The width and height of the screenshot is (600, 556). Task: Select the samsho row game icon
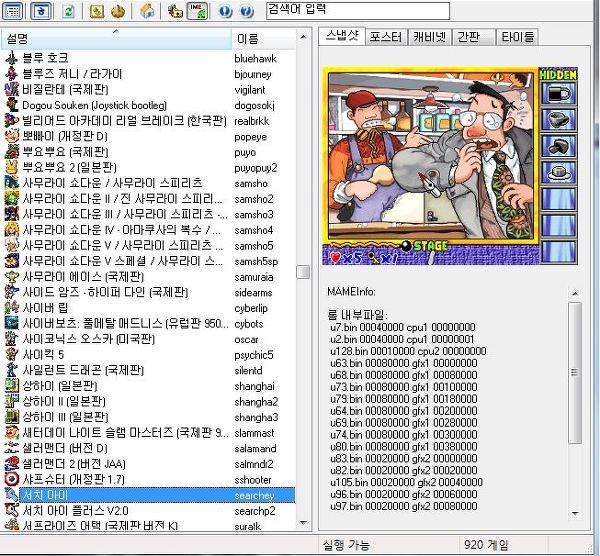11,183
